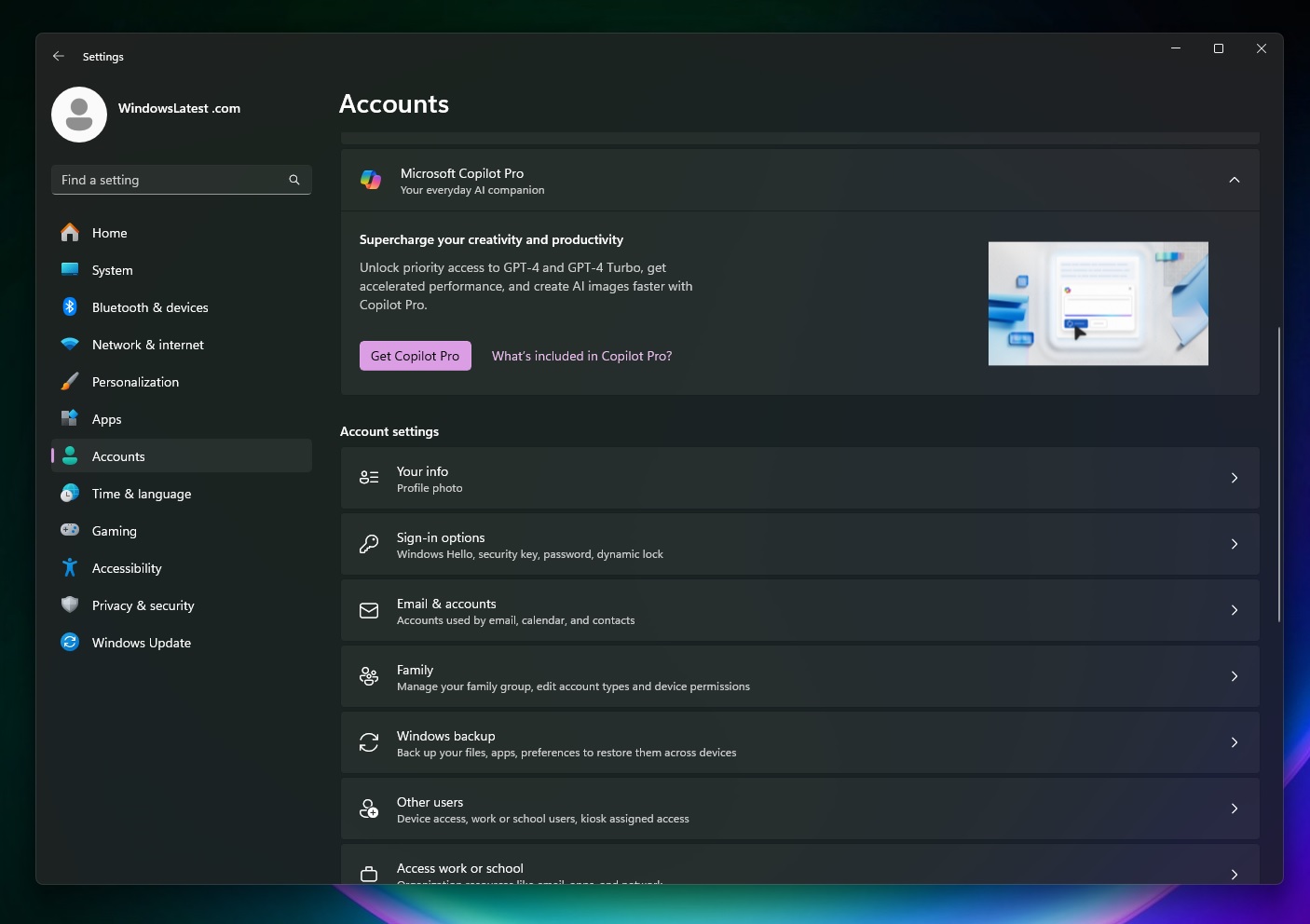
Task: Click the Network wifi icon
Action: [70, 344]
